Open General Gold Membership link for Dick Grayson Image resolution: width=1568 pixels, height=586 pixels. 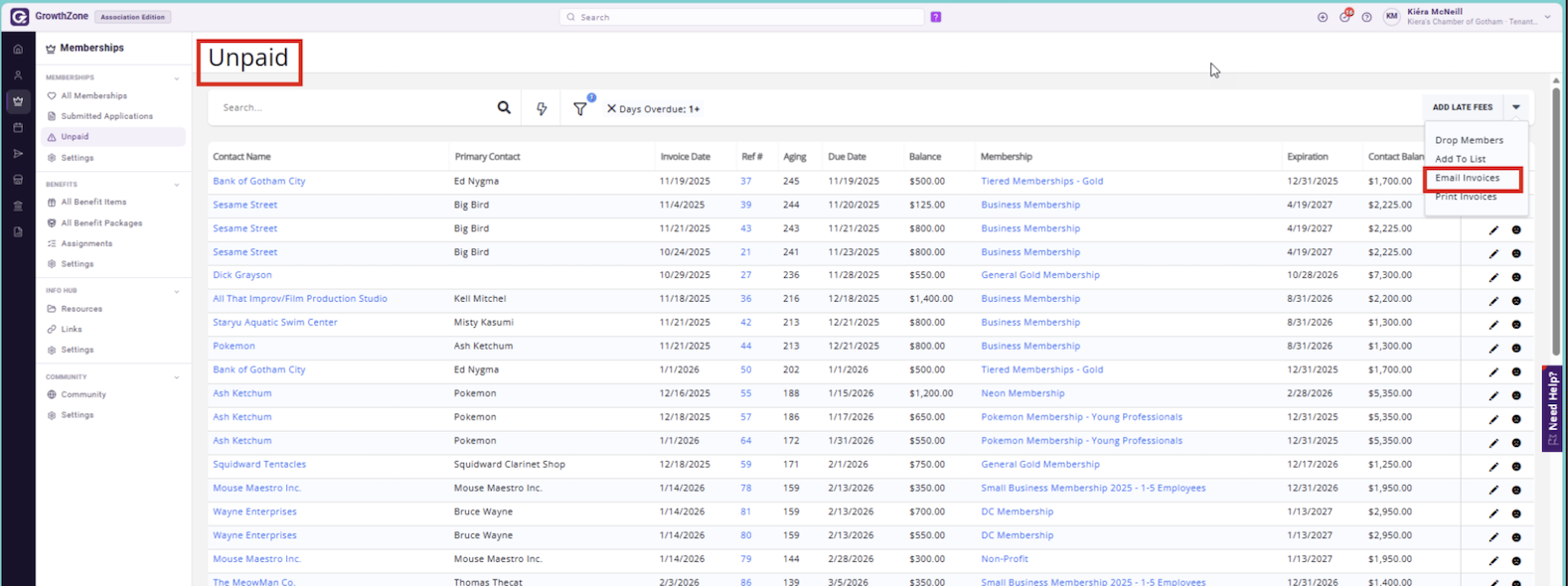[1039, 275]
